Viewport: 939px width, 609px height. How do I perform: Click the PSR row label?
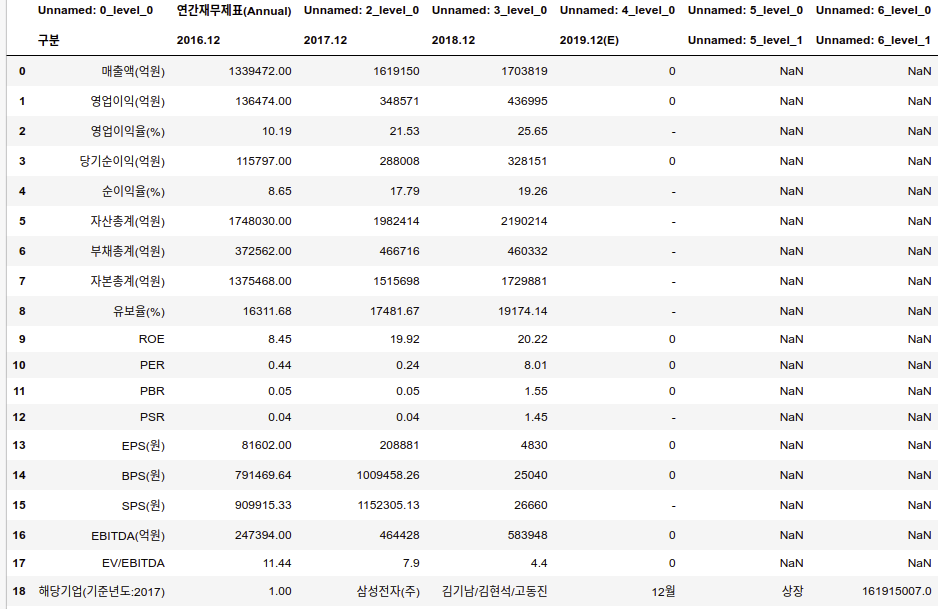coord(152,417)
